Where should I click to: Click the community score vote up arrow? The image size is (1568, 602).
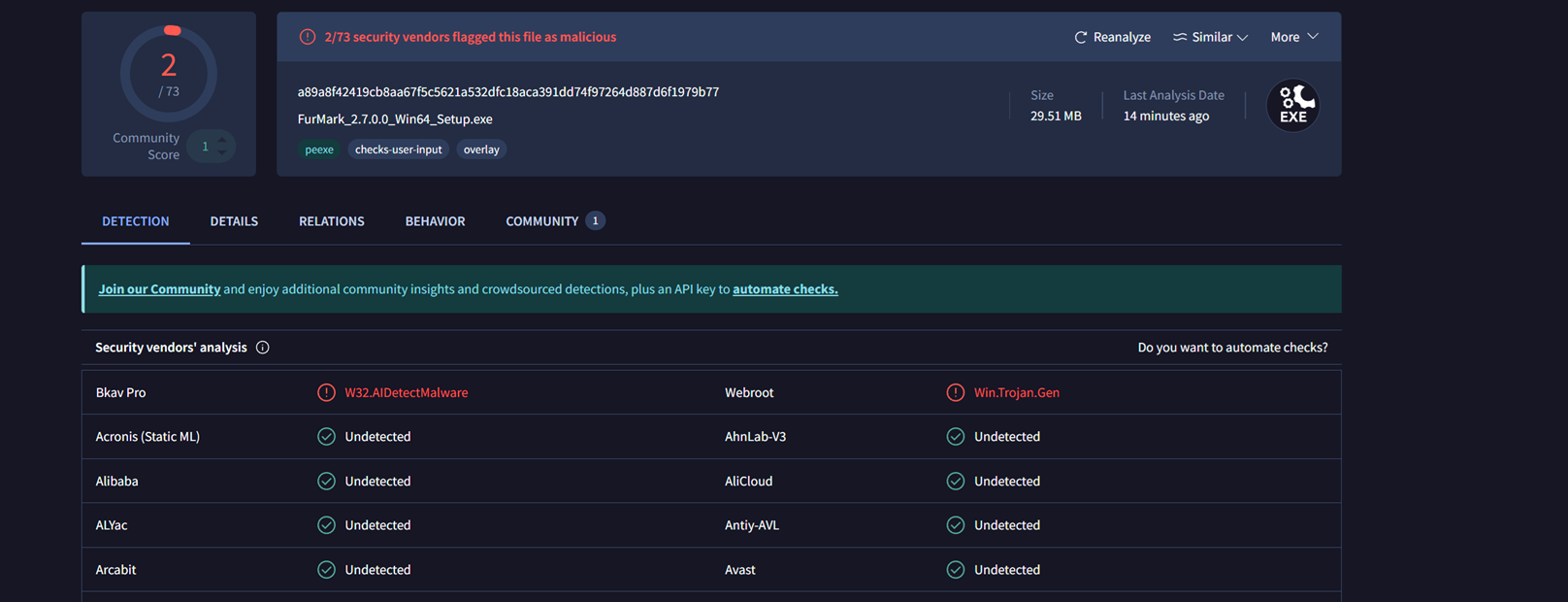tap(222, 140)
